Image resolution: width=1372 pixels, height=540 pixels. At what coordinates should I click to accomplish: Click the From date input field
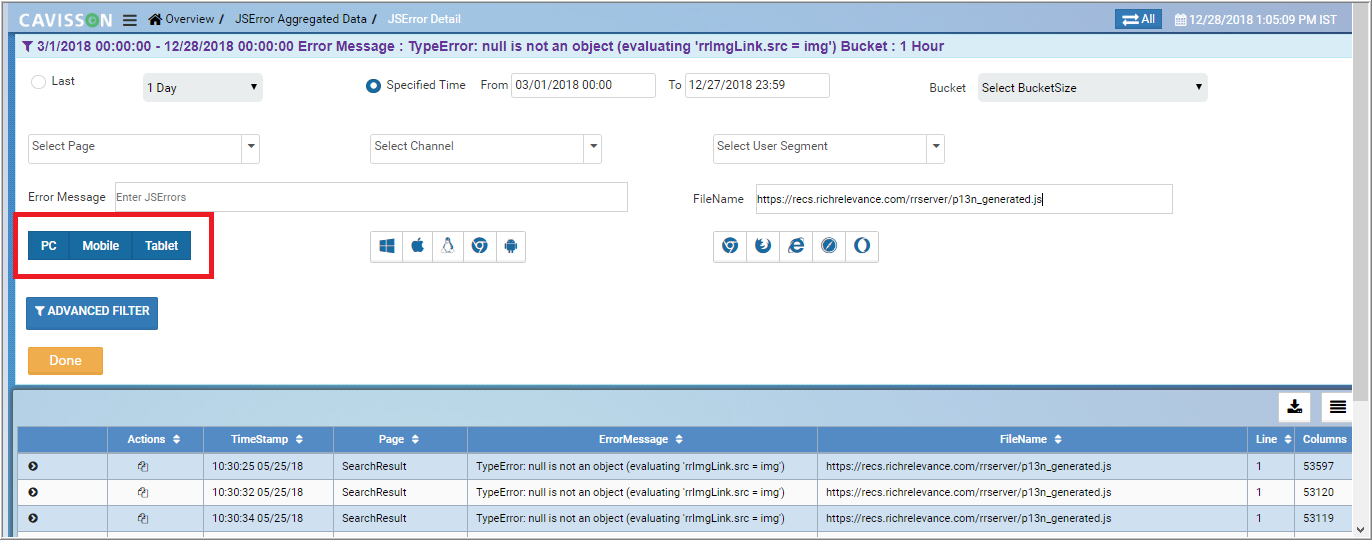[583, 86]
